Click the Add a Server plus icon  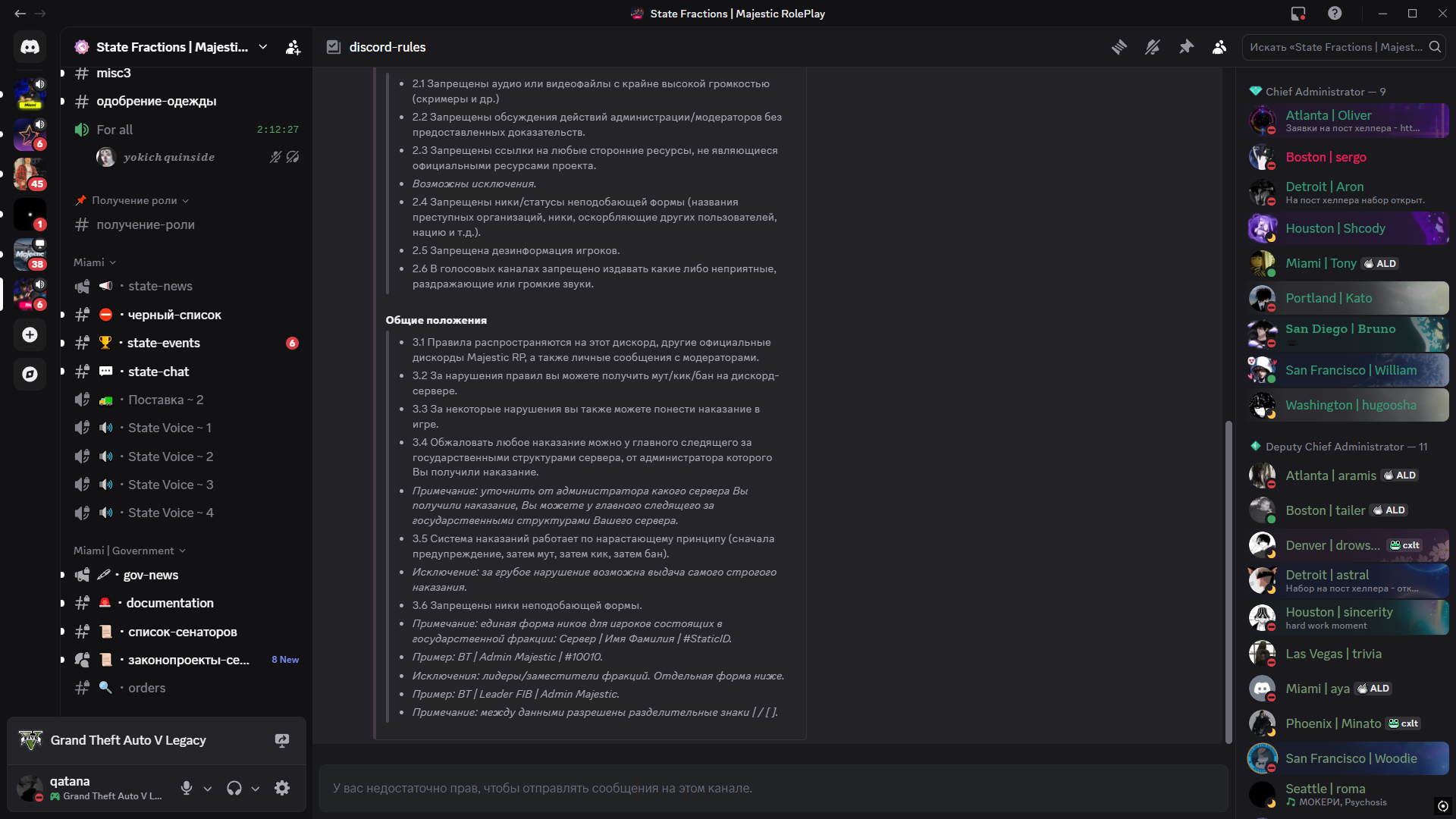pyautogui.click(x=30, y=334)
